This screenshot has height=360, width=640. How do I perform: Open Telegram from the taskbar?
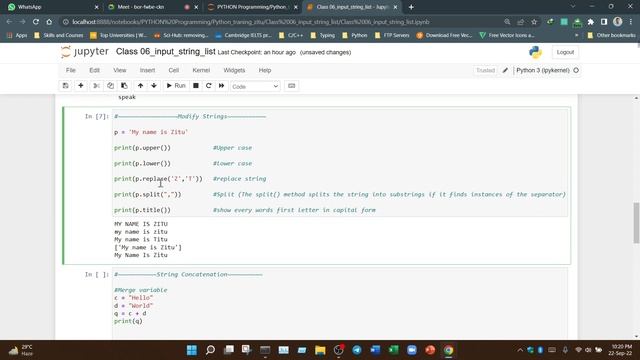pos(357,350)
